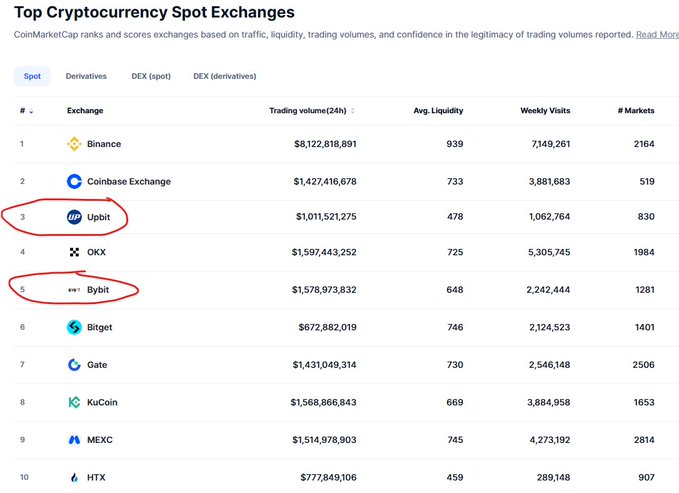Click the Gate logo icon
This screenshot has width=679, height=493.
[74, 365]
